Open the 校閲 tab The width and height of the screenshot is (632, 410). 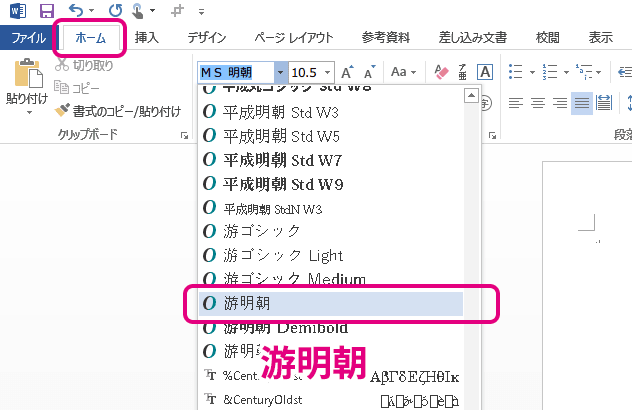coord(547,37)
